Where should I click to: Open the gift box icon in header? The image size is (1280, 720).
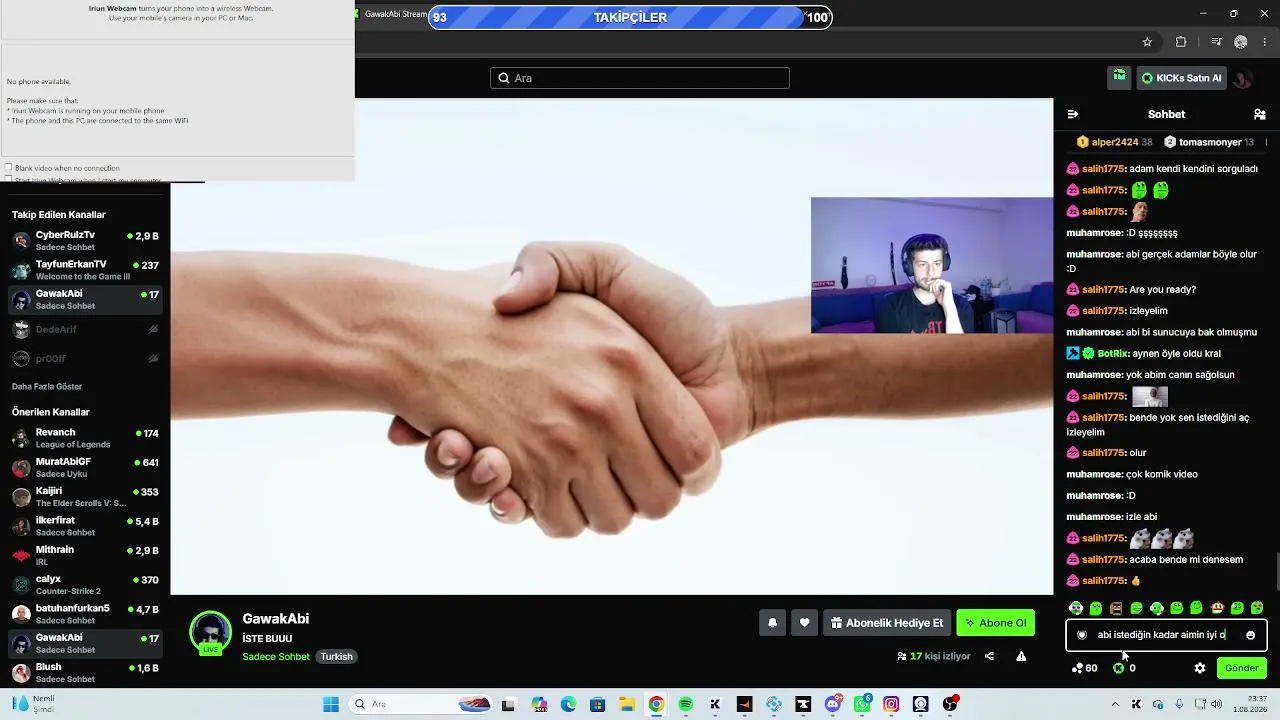coord(1119,77)
